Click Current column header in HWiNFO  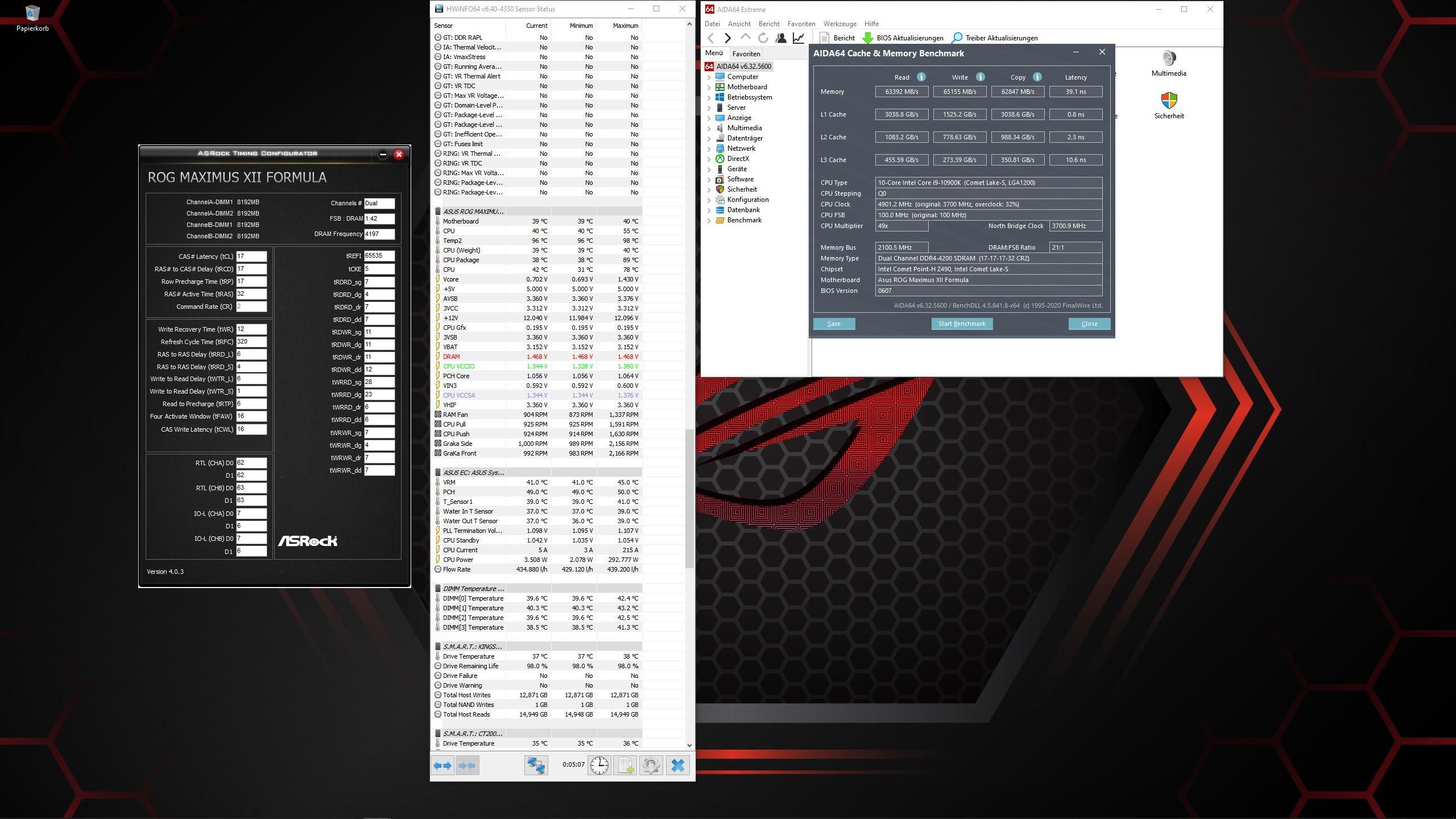[528, 26]
